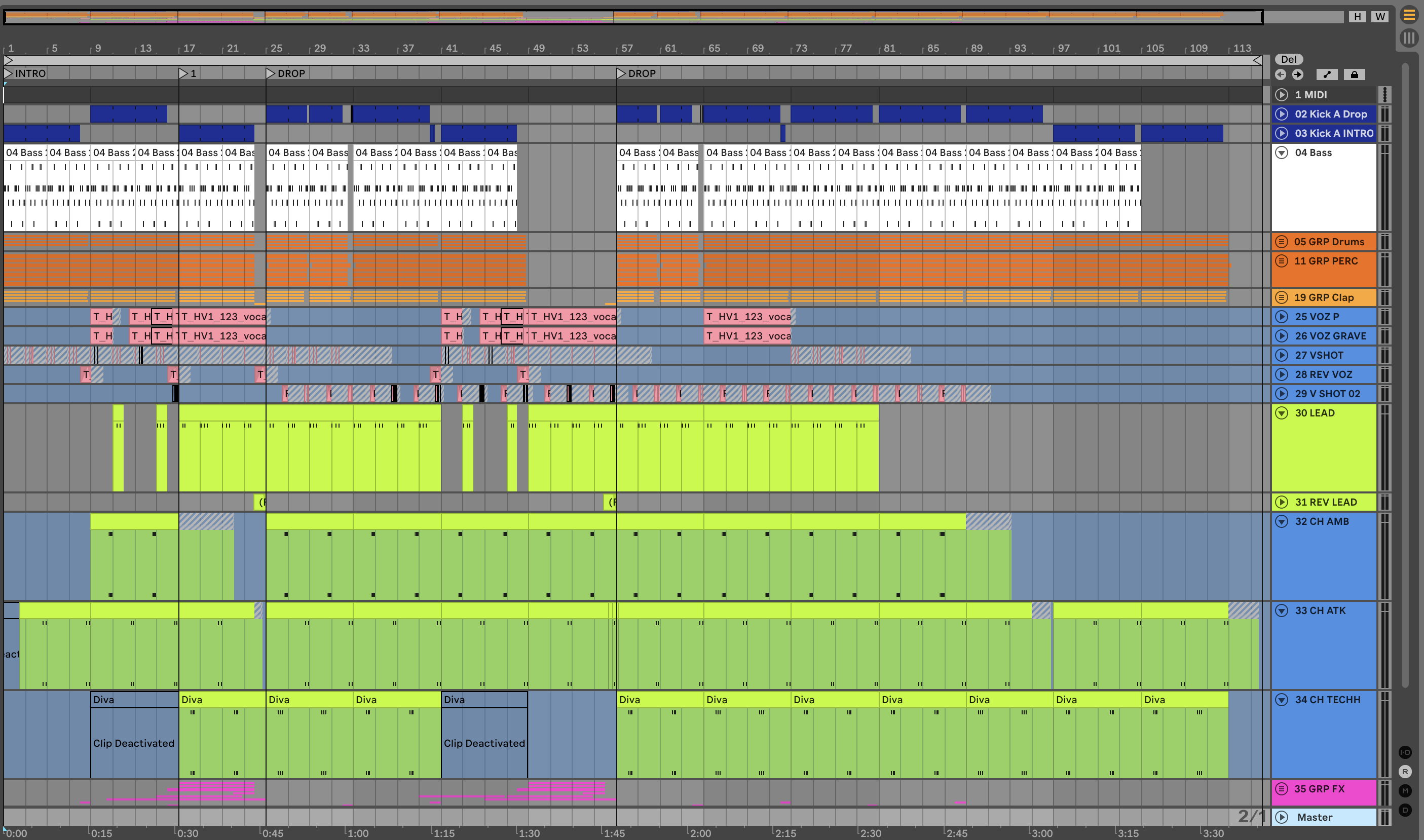
Task: Click the Del locator button
Action: point(1289,59)
